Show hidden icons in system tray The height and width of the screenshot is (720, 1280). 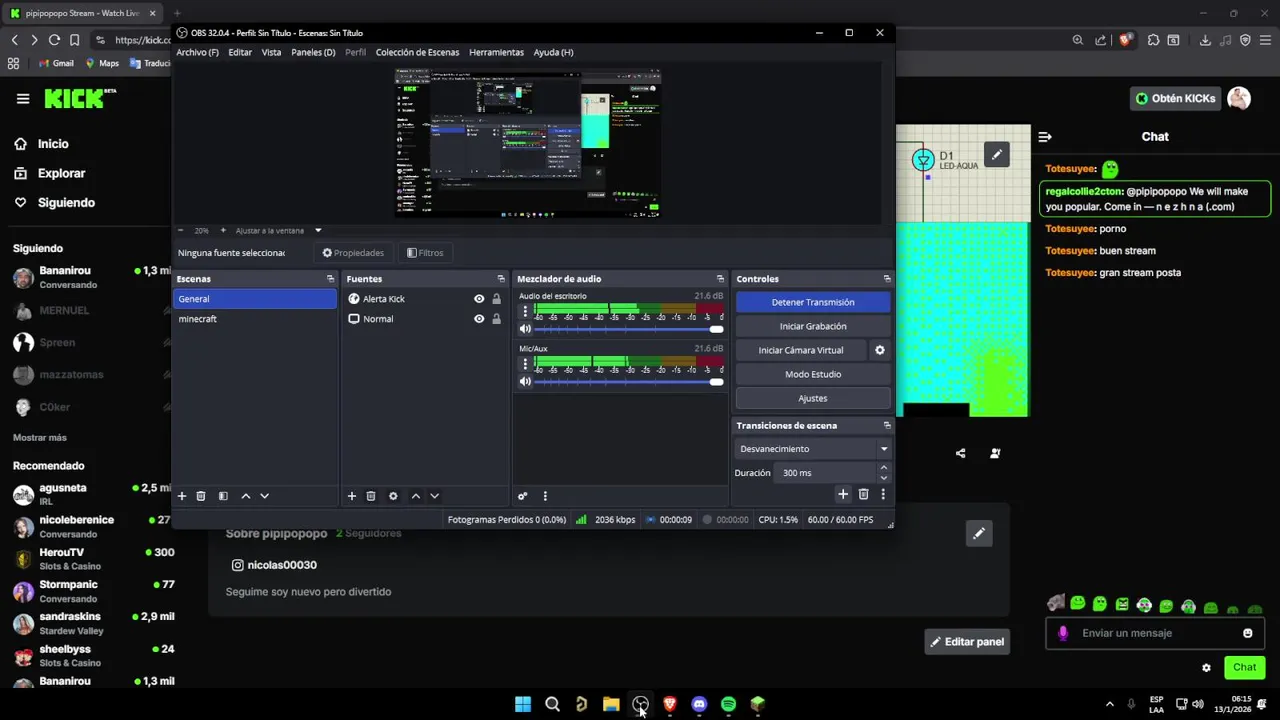tap(1109, 704)
